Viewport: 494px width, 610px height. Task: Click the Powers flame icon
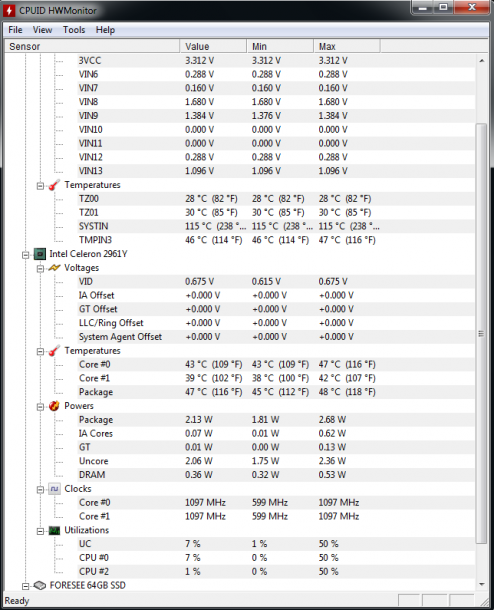(x=54, y=406)
